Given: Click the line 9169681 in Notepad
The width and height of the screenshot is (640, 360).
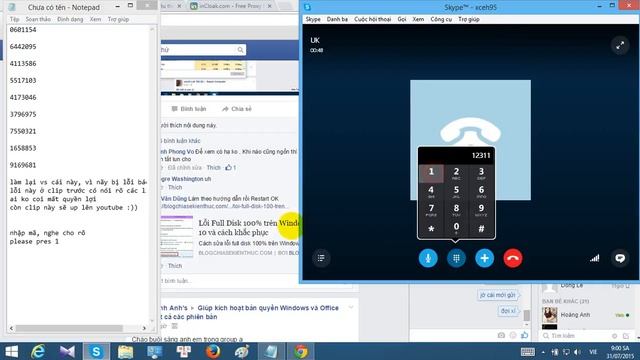Looking at the screenshot, I should pos(23,165).
